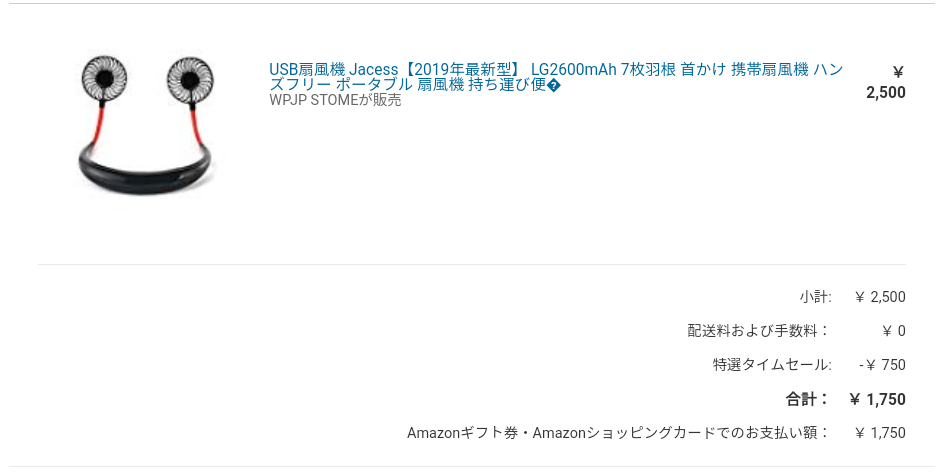
Task: Click the diamond question-mark icon after 持ち運び便
Action: click(x=554, y=86)
